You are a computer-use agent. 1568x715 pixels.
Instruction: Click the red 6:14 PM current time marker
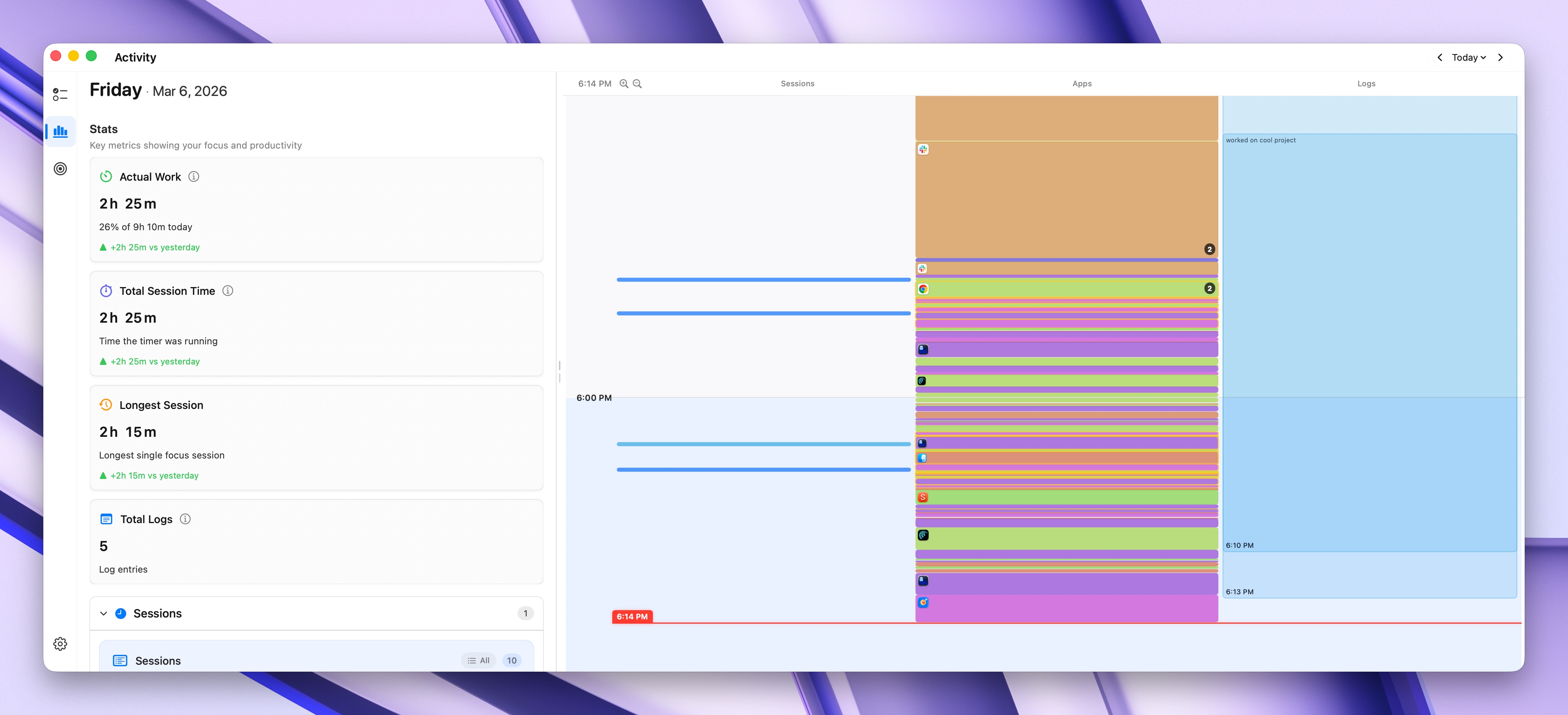(632, 617)
